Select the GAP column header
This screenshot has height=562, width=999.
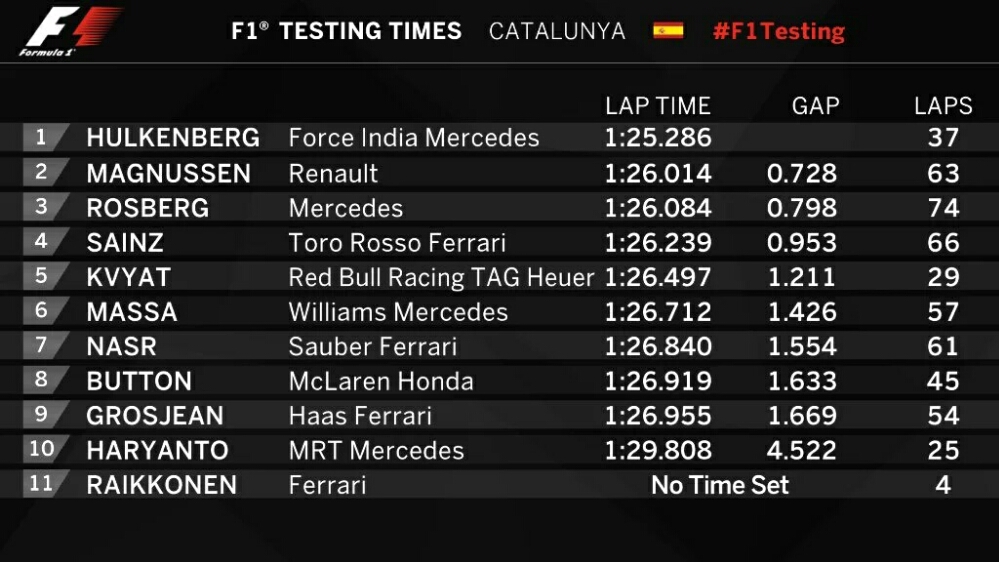815,106
